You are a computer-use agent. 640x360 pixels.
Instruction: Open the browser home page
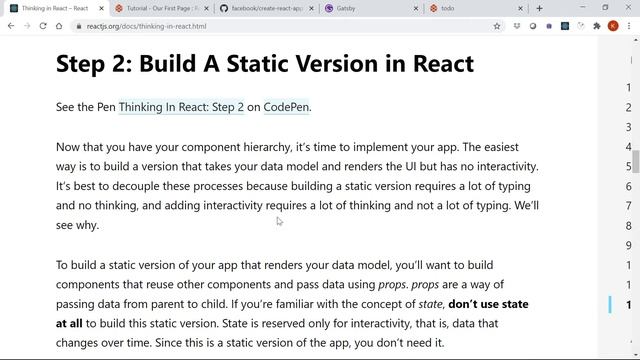coord(59,26)
